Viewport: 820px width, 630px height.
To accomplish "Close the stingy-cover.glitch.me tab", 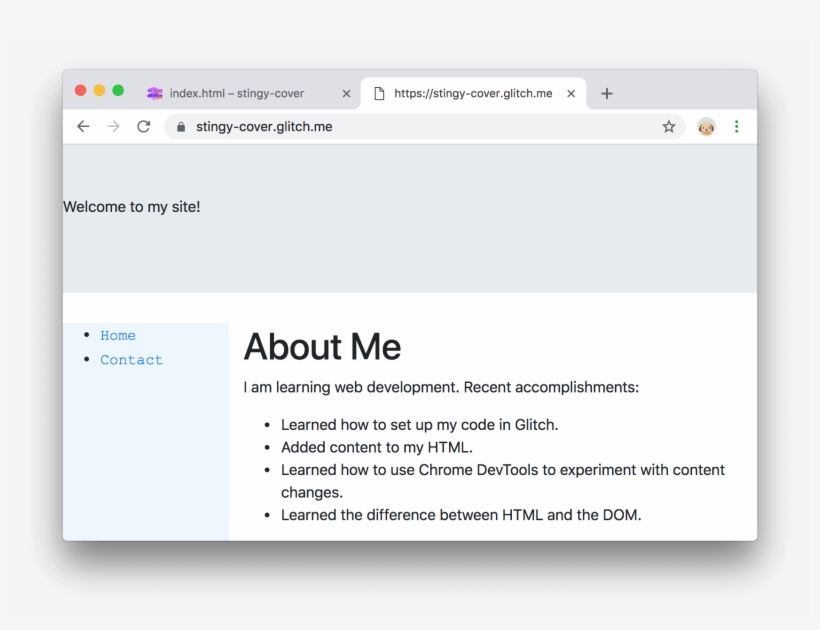I will point(571,92).
